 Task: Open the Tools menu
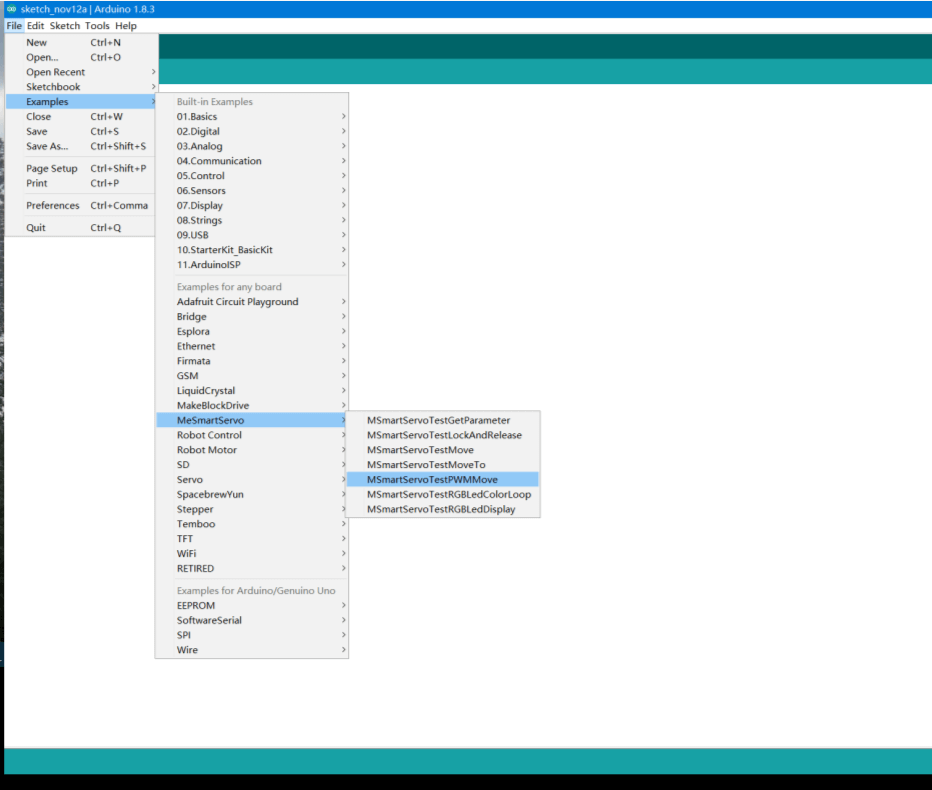point(97,26)
